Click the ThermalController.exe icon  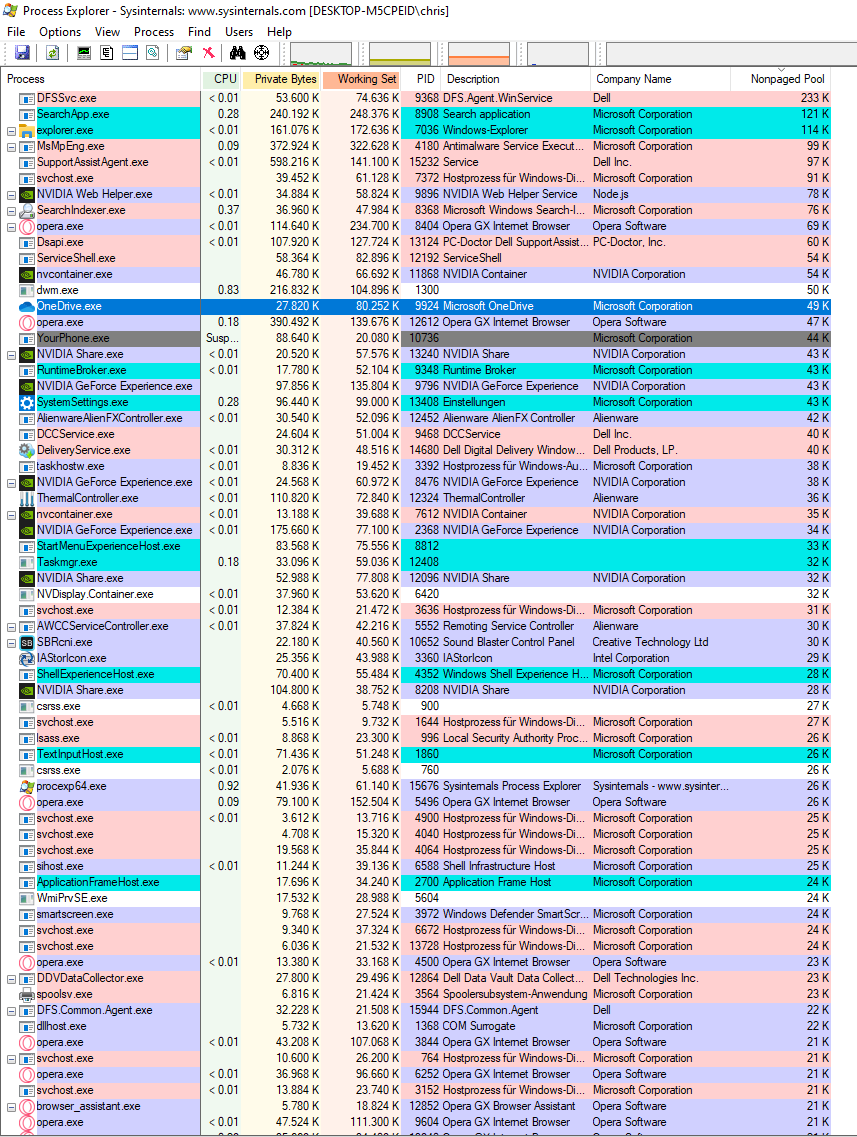point(27,498)
